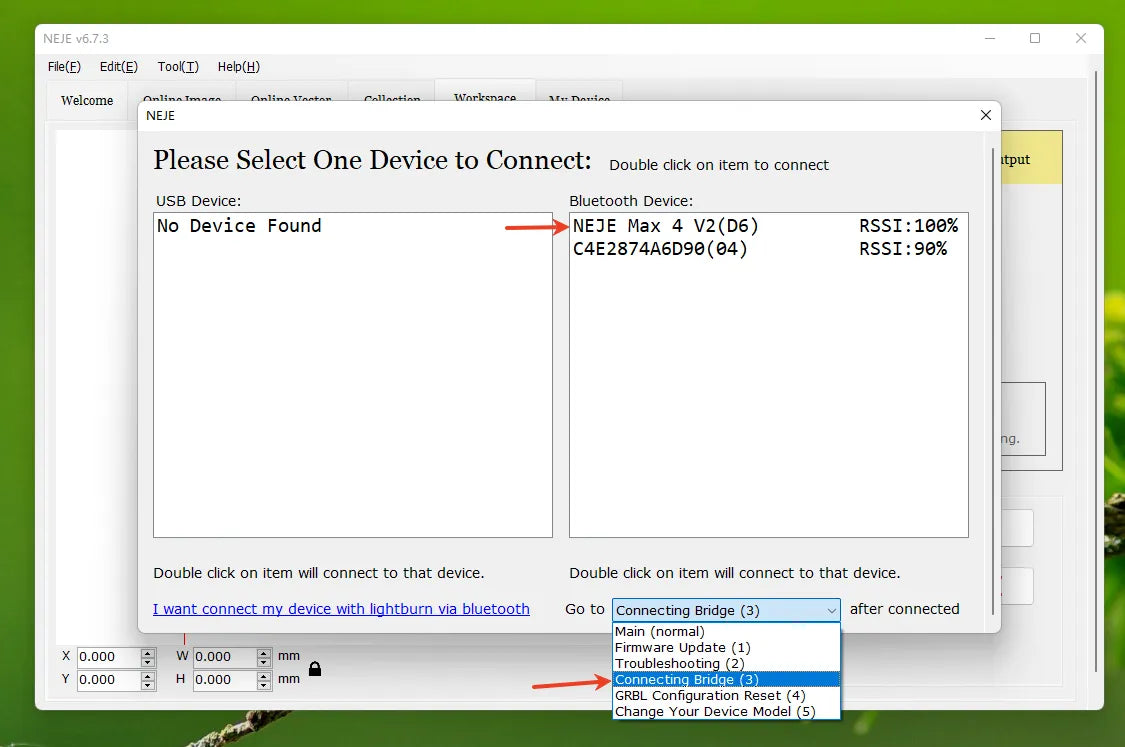
Task: Select NEJE Max 4 V2(D6) Bluetooth device
Action: tap(666, 226)
